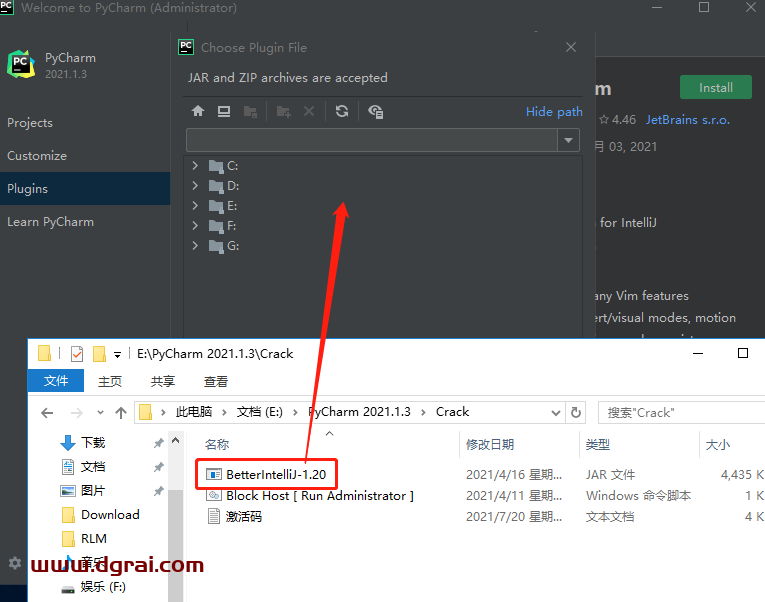
Task: Click the green Install button
Action: [716, 87]
